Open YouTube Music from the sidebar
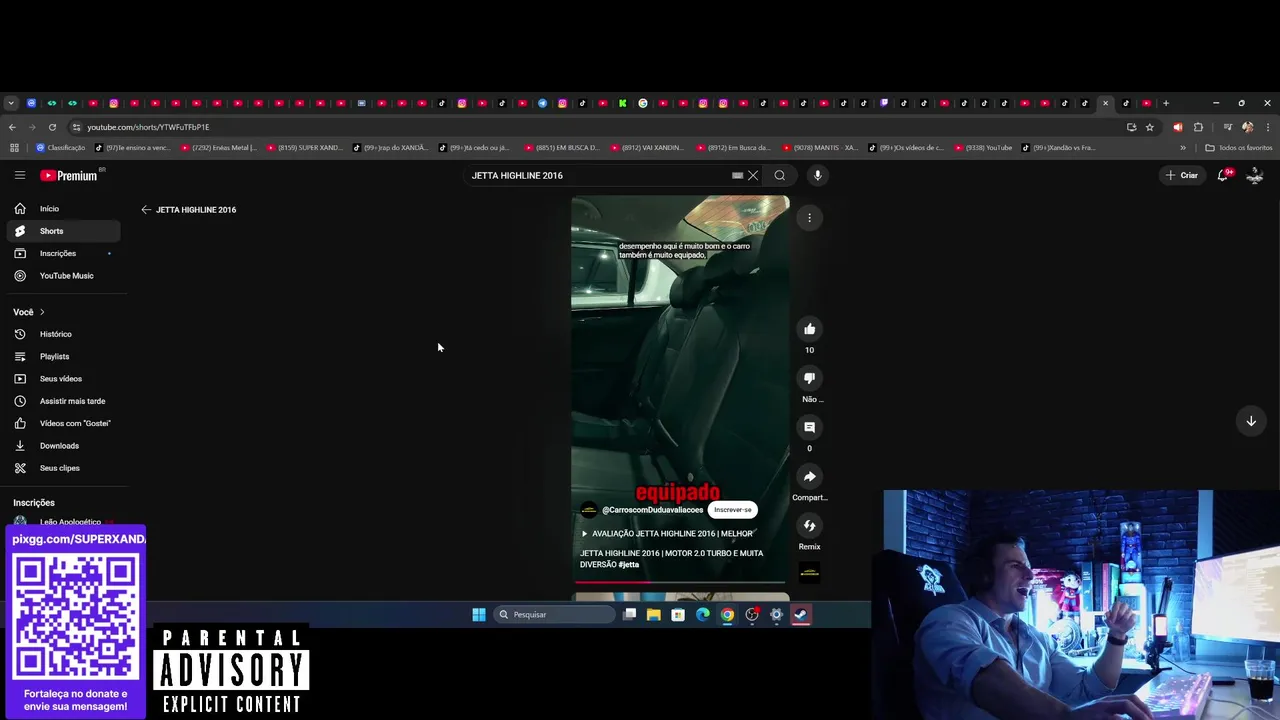This screenshot has width=1280, height=720. pyautogui.click(x=63, y=276)
